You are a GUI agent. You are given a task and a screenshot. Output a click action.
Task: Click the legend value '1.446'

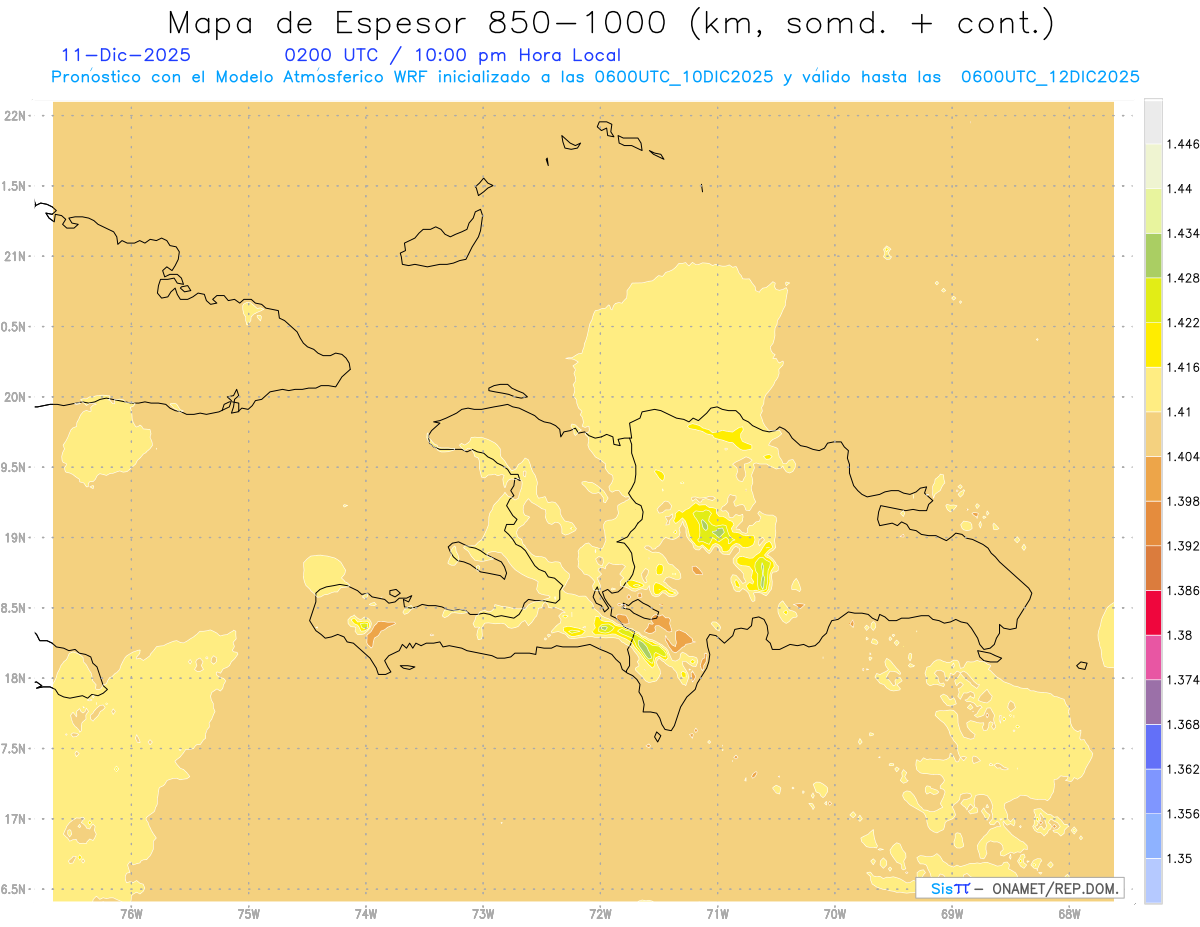1183,144
